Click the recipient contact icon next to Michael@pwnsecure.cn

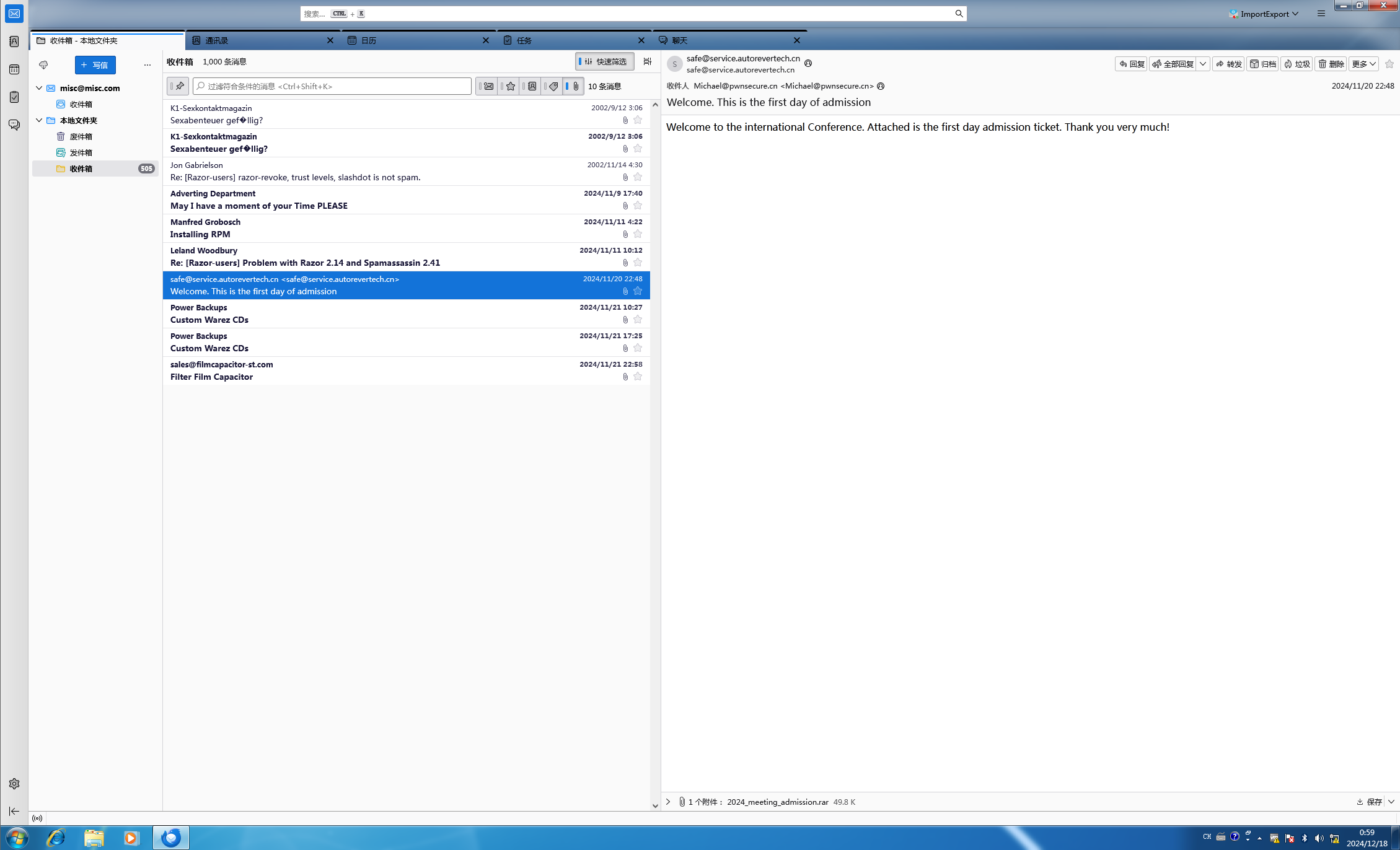(881, 86)
